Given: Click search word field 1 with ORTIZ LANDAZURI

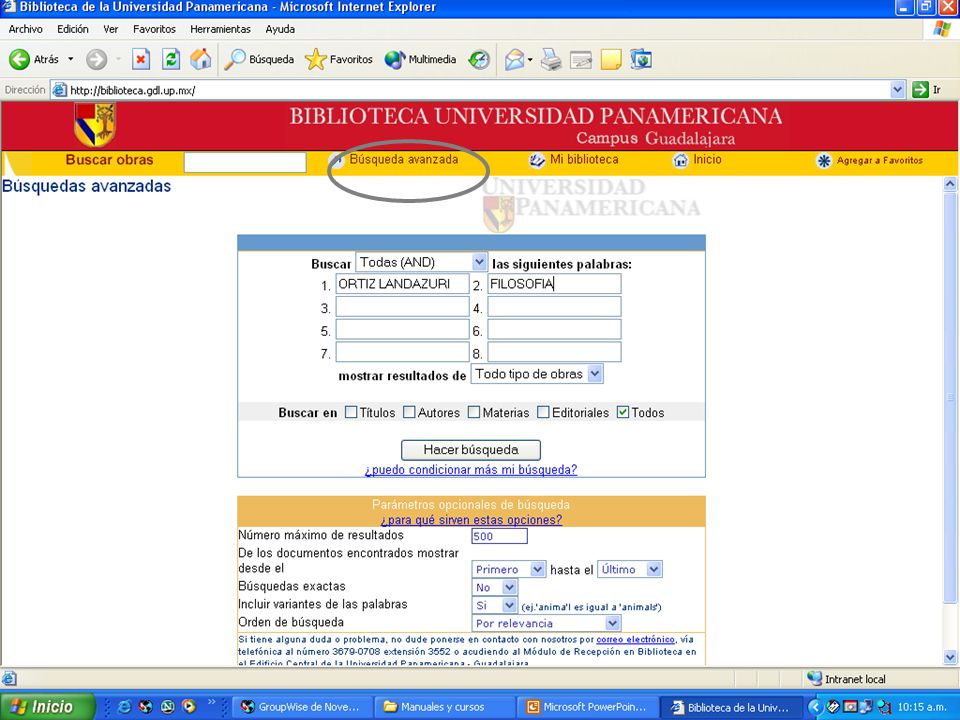Looking at the screenshot, I should [402, 283].
